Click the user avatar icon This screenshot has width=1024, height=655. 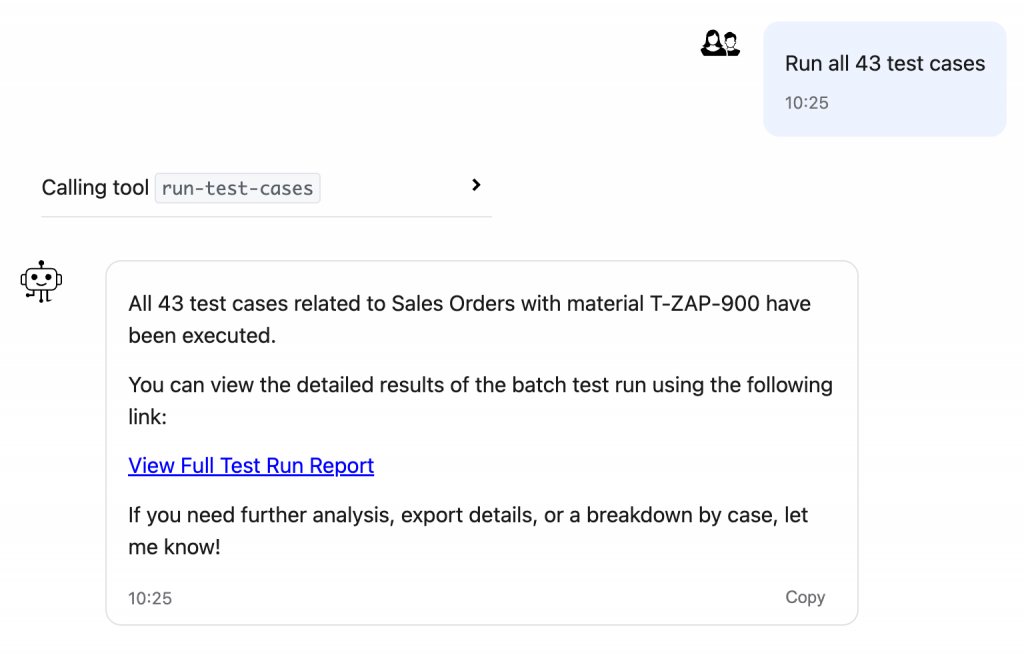pos(720,44)
